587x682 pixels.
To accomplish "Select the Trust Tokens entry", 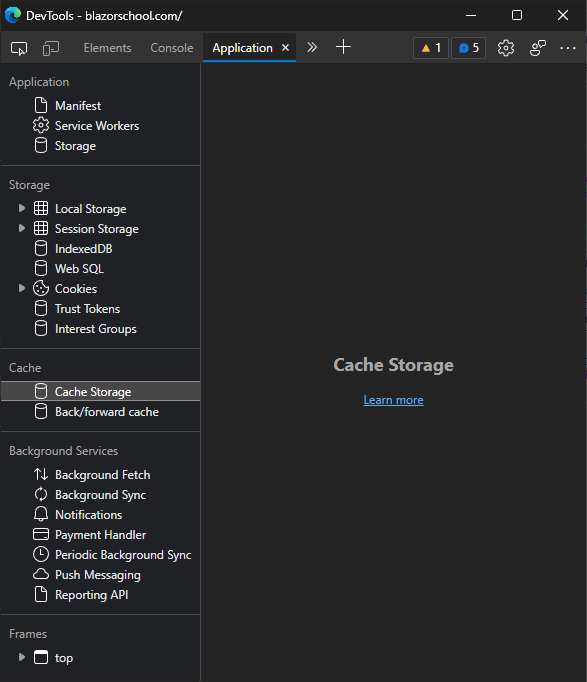I will (87, 309).
